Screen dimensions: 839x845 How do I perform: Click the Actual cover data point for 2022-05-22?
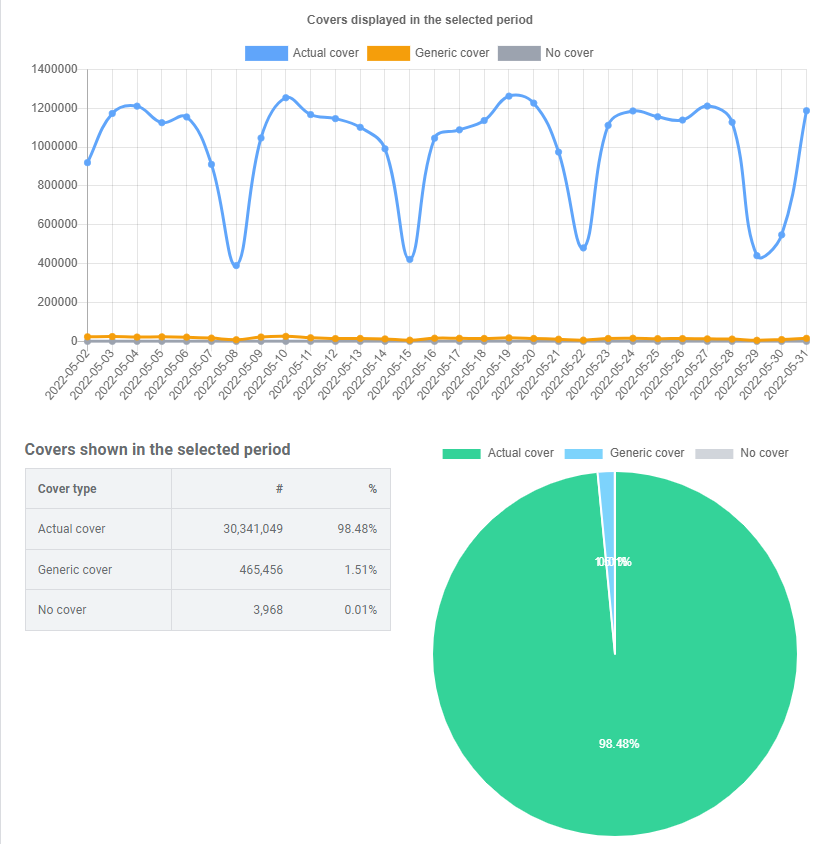(x=583, y=248)
